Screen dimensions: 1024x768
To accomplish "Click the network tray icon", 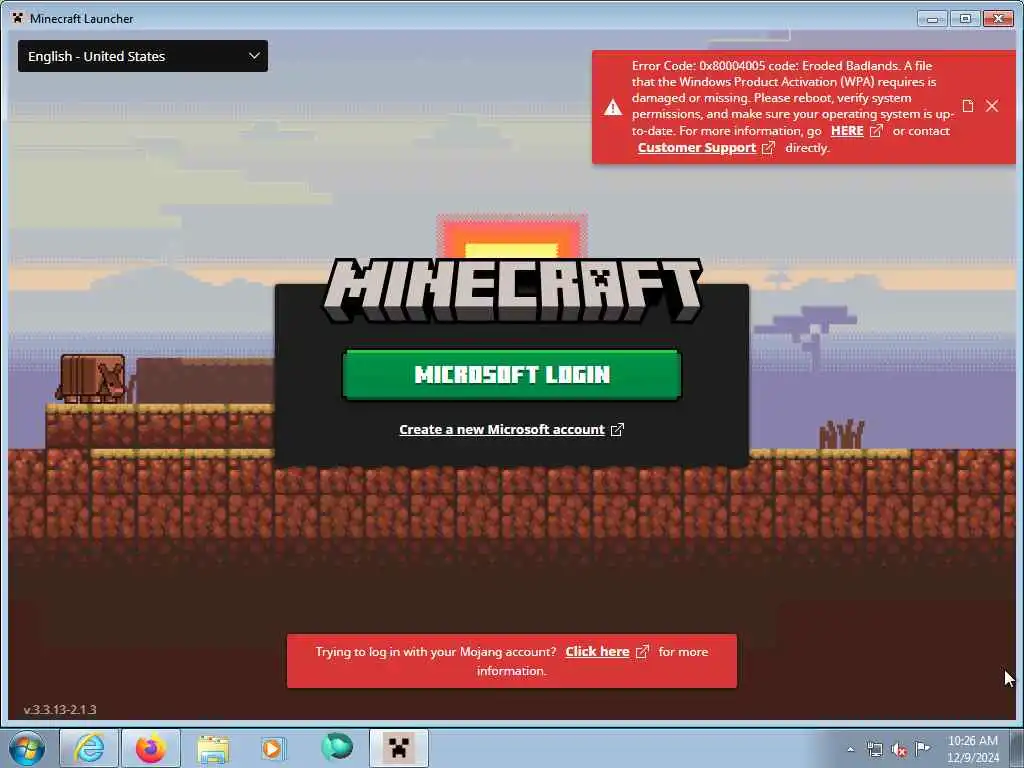I will click(874, 750).
